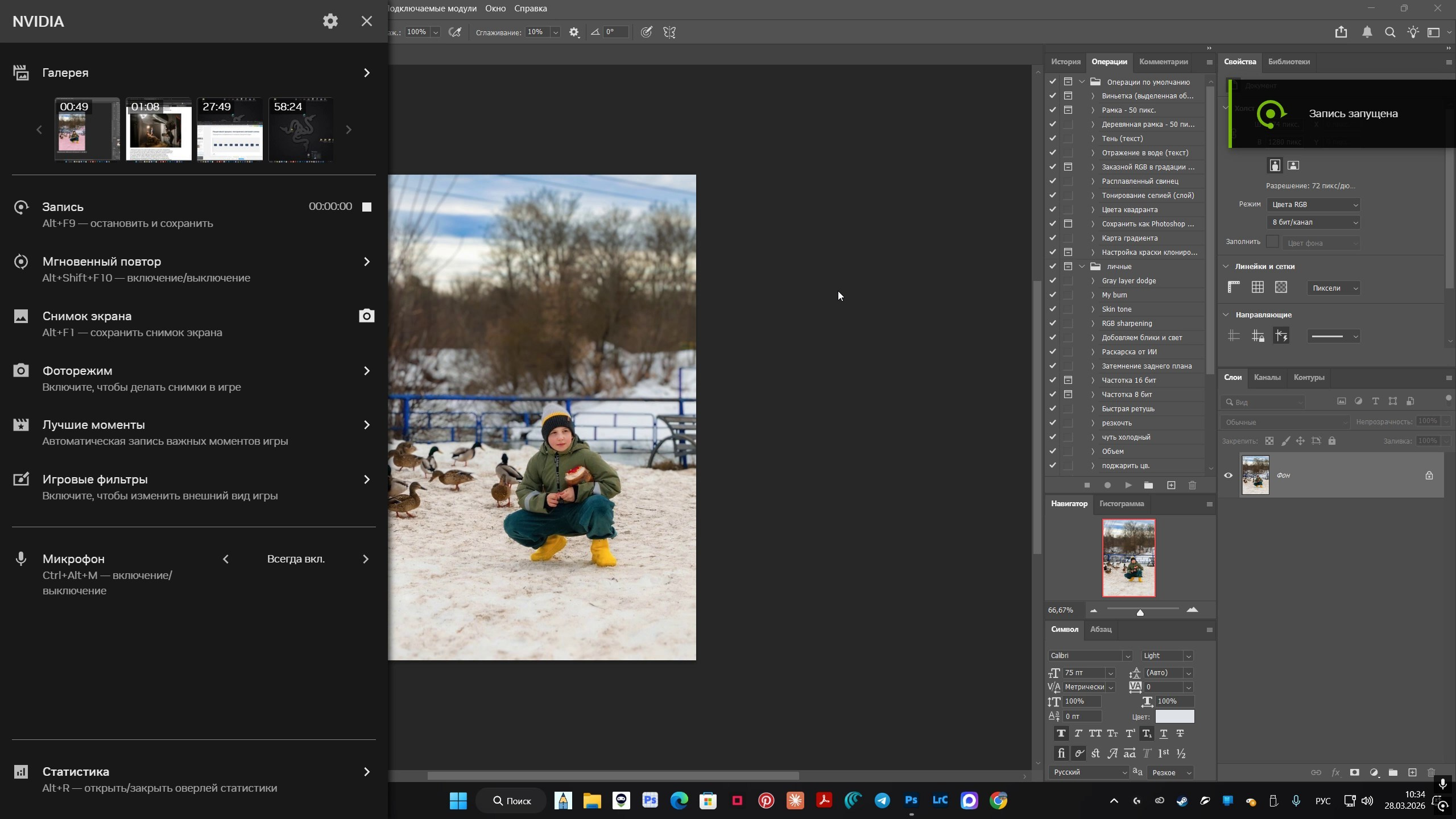Viewport: 1456px width, 819px height.
Task: Toggle checkmark for Карта градиента action
Action: tap(1053, 238)
